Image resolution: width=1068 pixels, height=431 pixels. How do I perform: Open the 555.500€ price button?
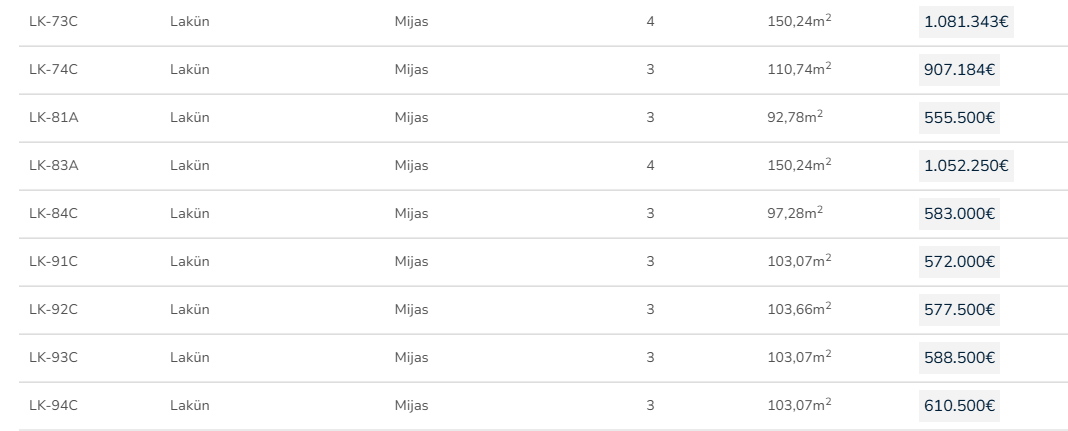point(959,117)
